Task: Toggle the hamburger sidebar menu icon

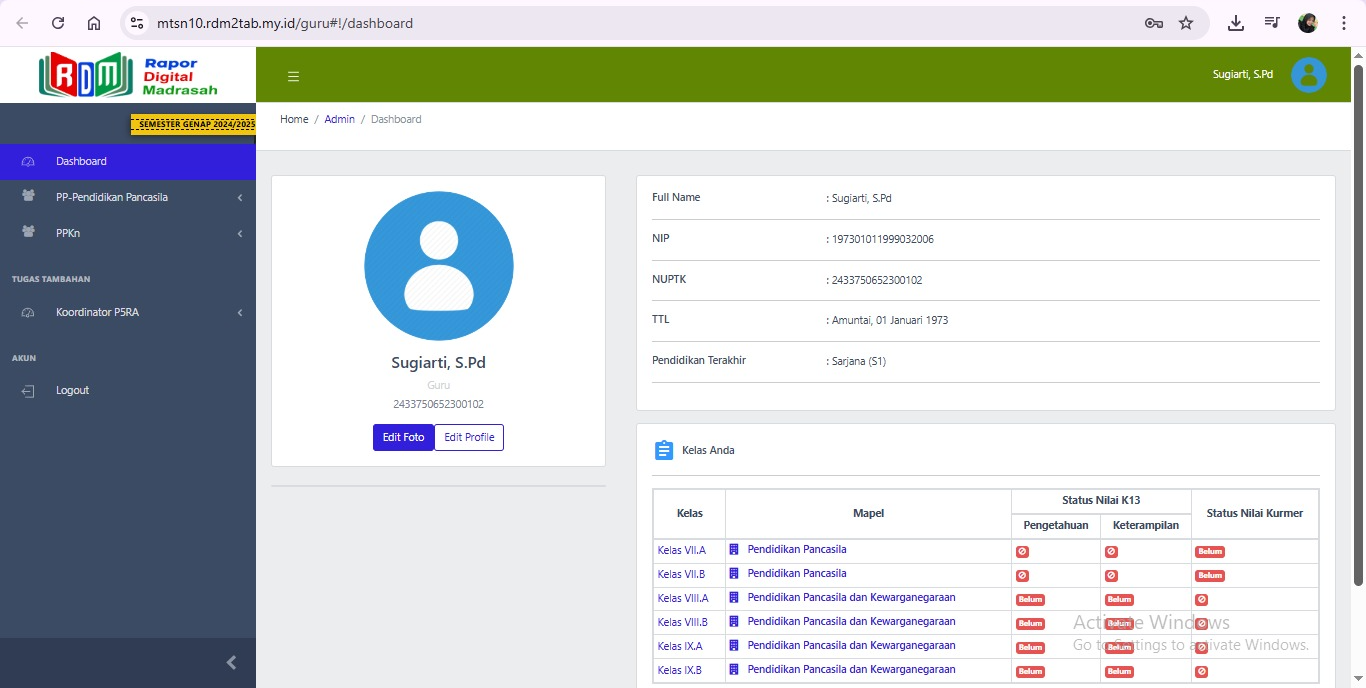Action: tap(293, 76)
